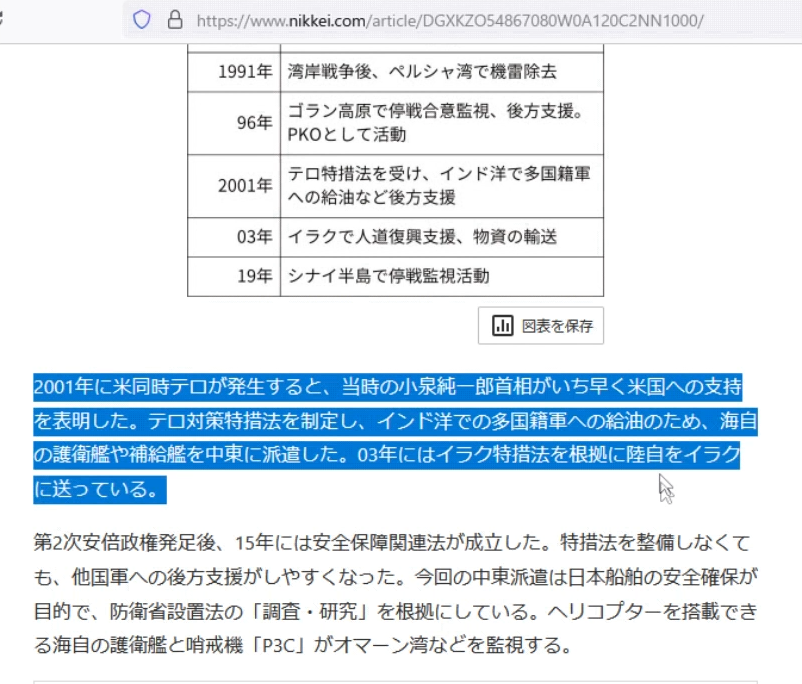802x684 pixels.
Task: Open site info via padlock icon
Action: 175,20
